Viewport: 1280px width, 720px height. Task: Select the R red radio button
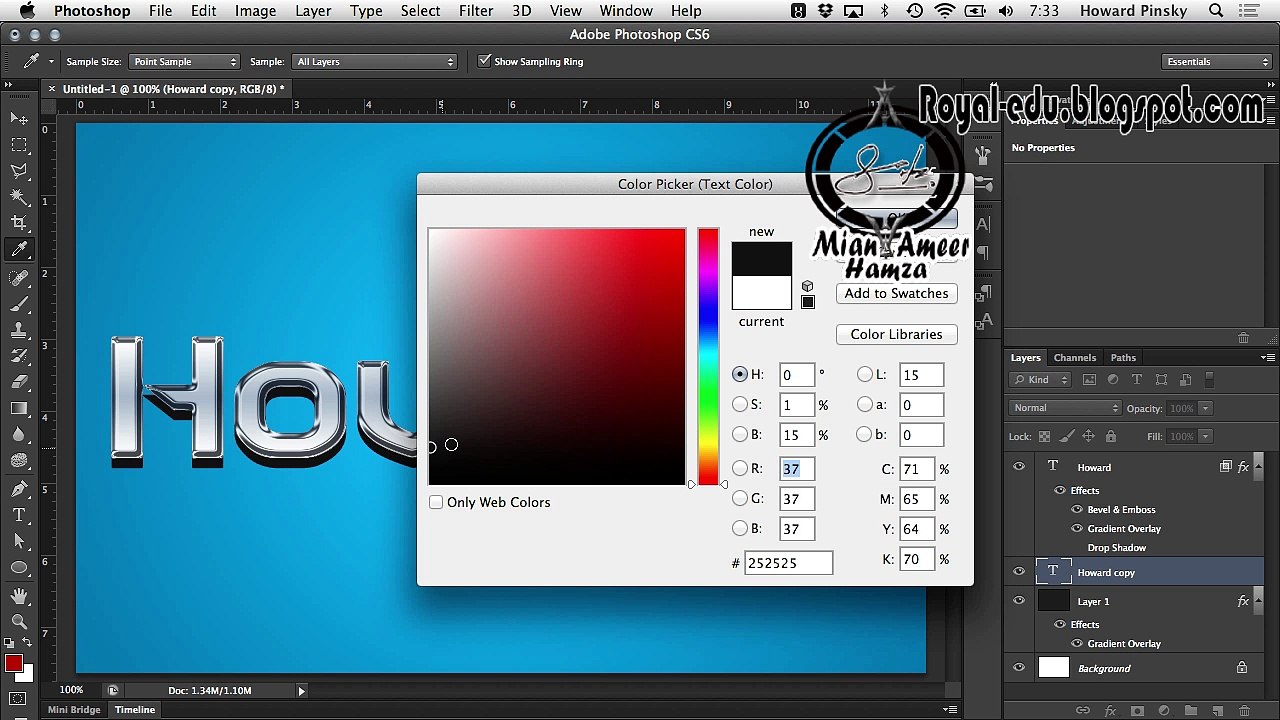[740, 468]
